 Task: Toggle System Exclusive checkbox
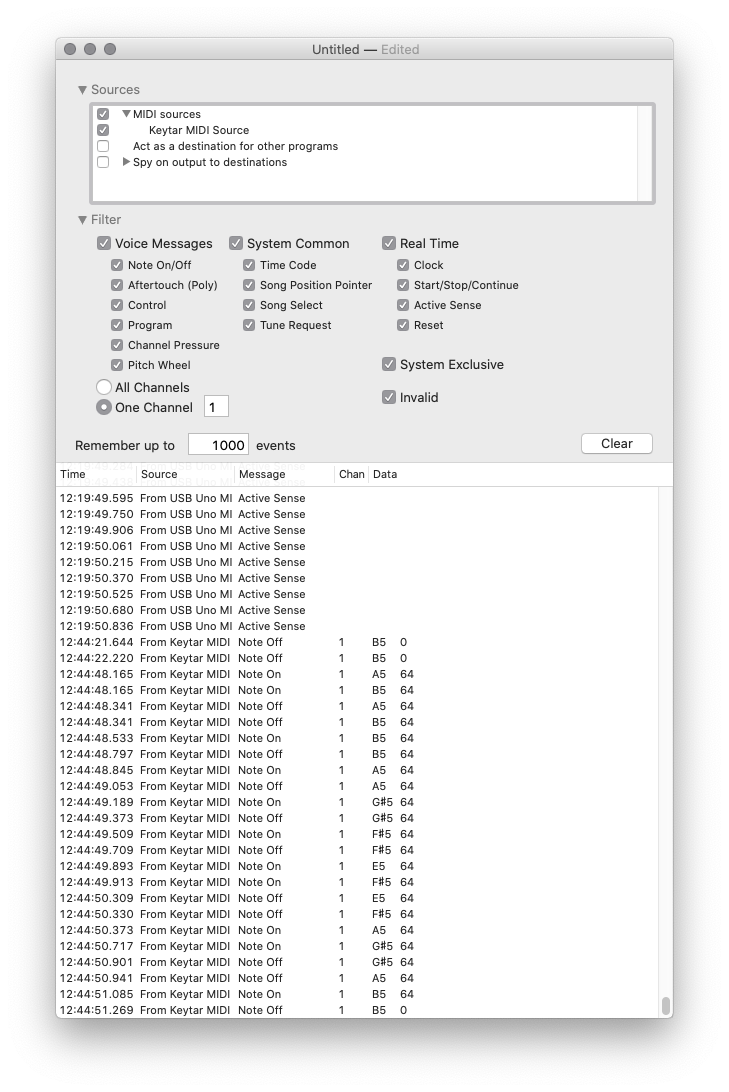pos(389,364)
